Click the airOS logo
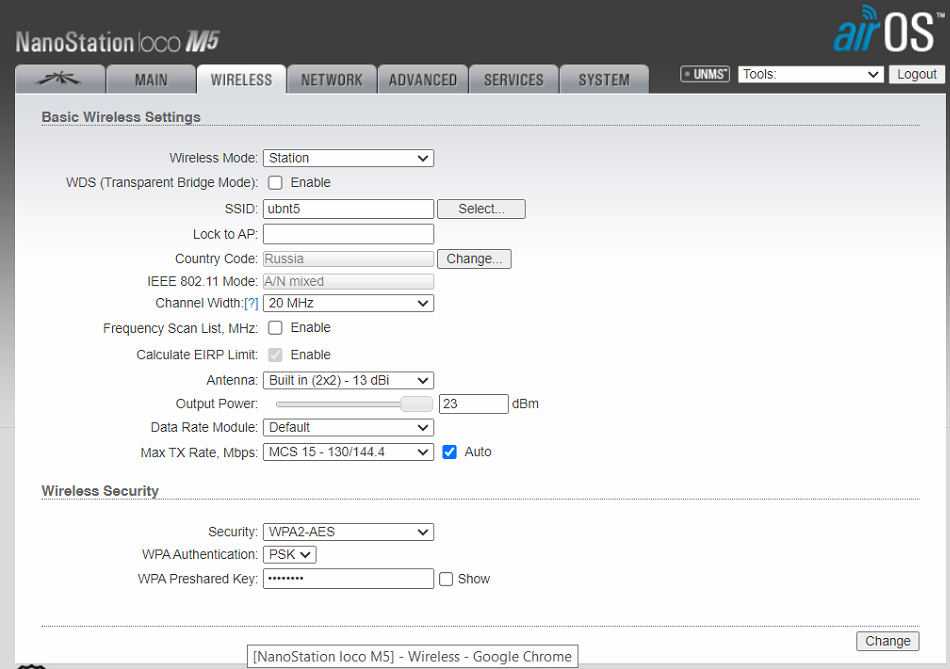This screenshot has height=669, width=950. 888,29
